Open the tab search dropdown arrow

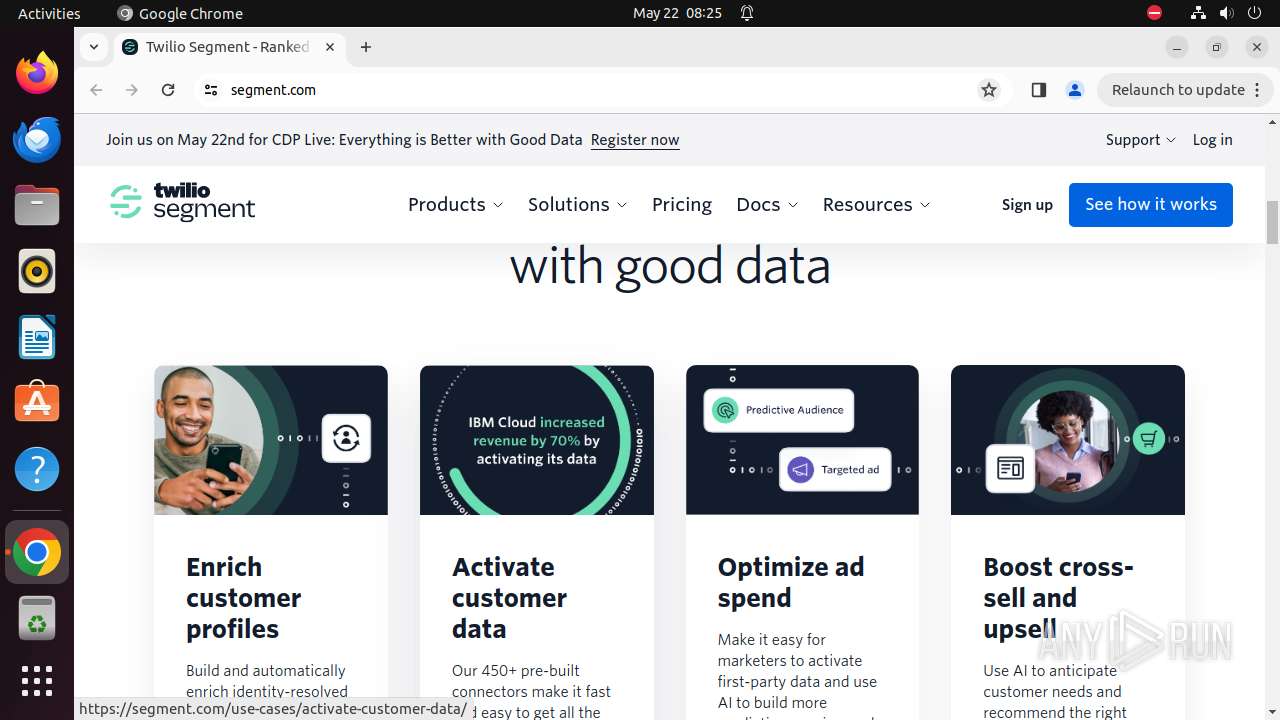93,47
